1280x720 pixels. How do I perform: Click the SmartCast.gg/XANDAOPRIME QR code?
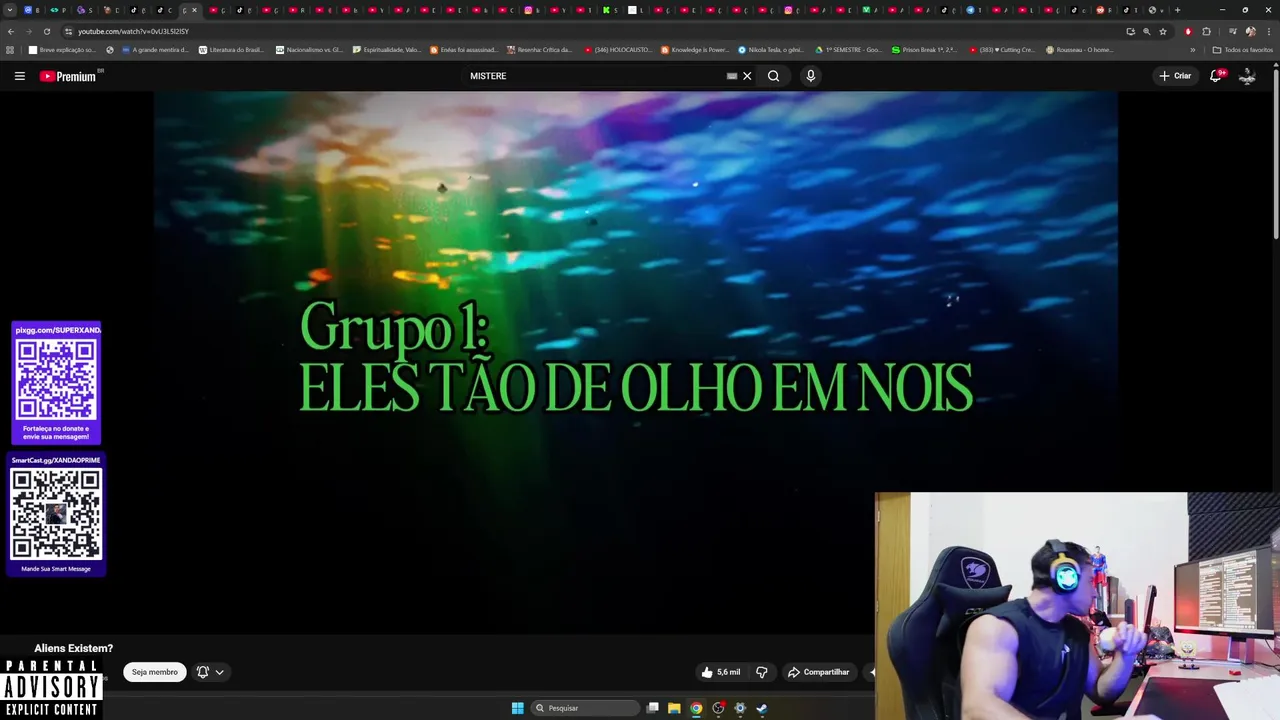(x=56, y=514)
